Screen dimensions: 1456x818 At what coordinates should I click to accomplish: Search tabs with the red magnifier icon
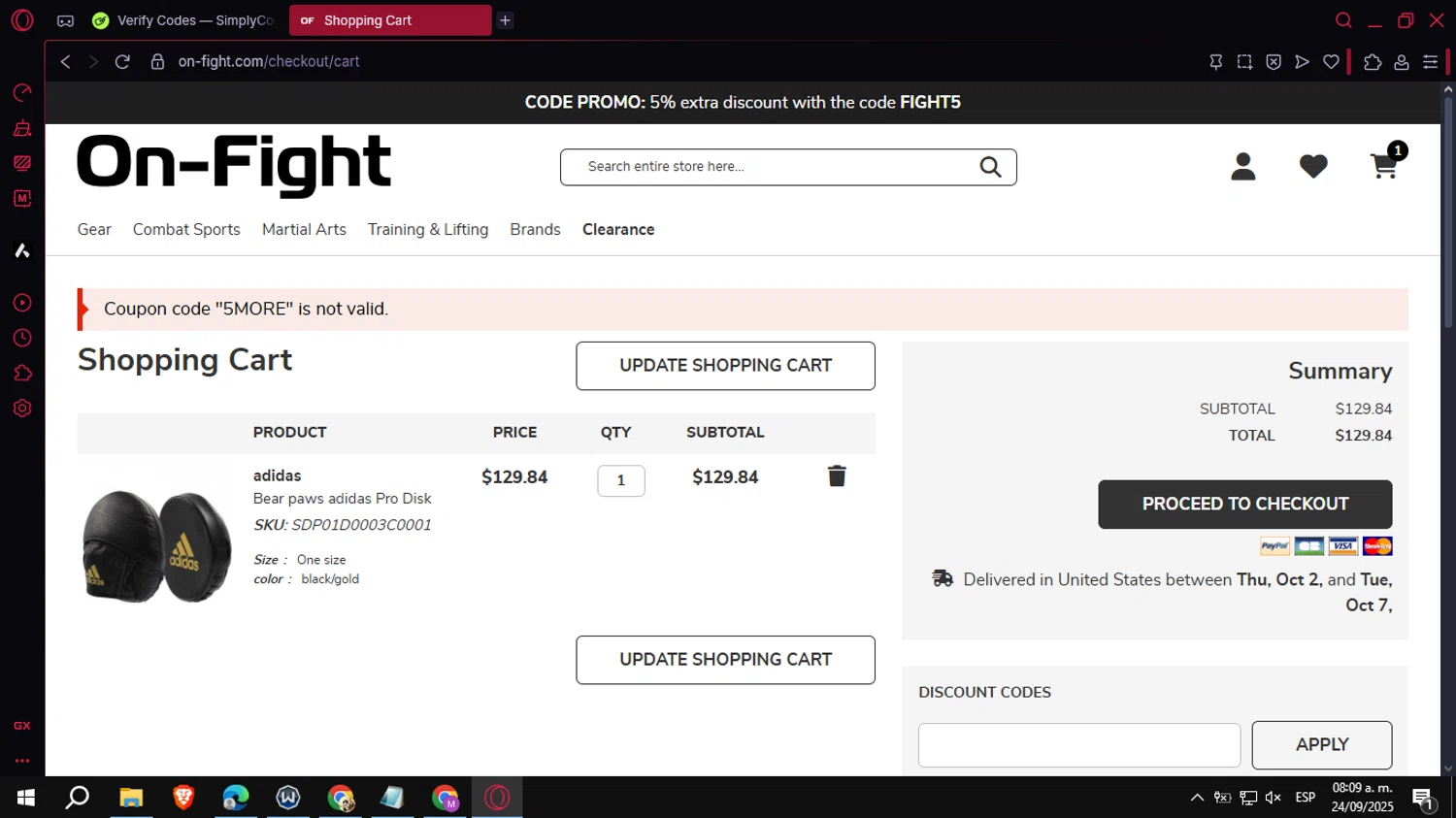[x=1343, y=20]
